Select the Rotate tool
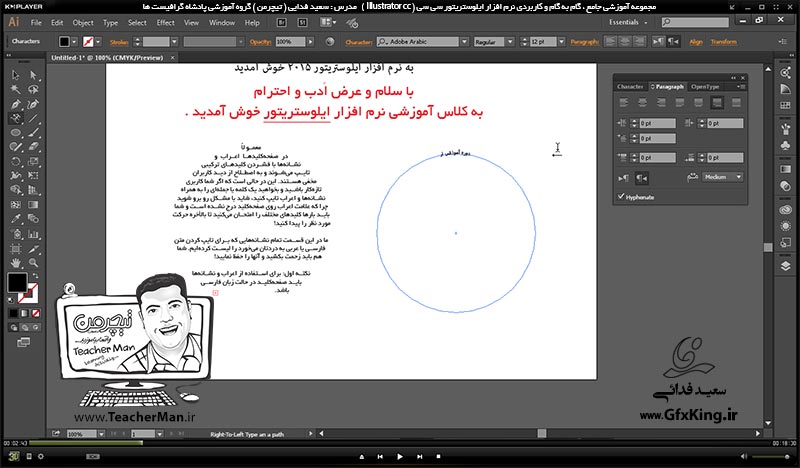 point(16,161)
